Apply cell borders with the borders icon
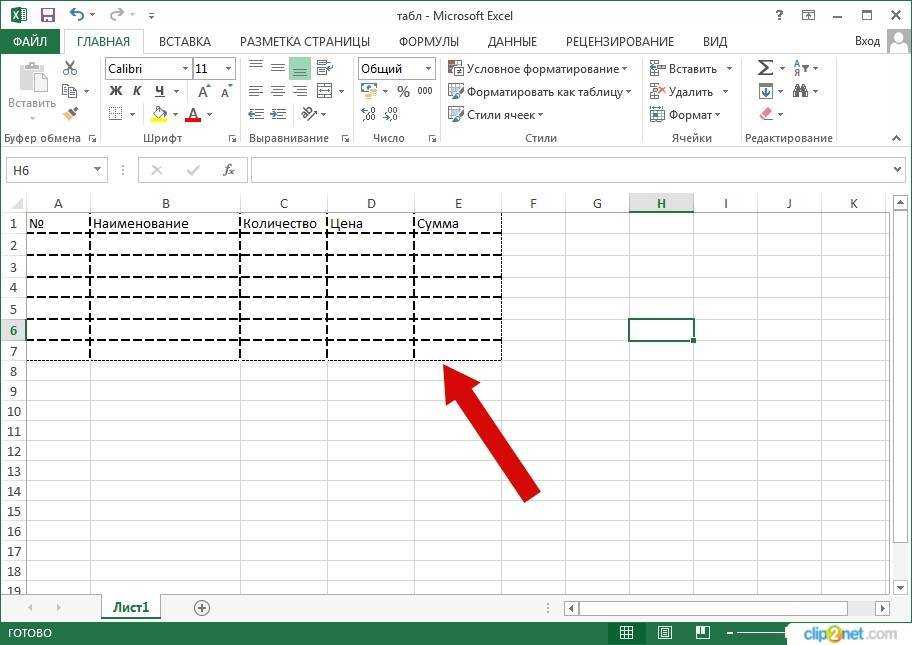Screen dimensions: 912x645 pyautogui.click(x=116, y=113)
